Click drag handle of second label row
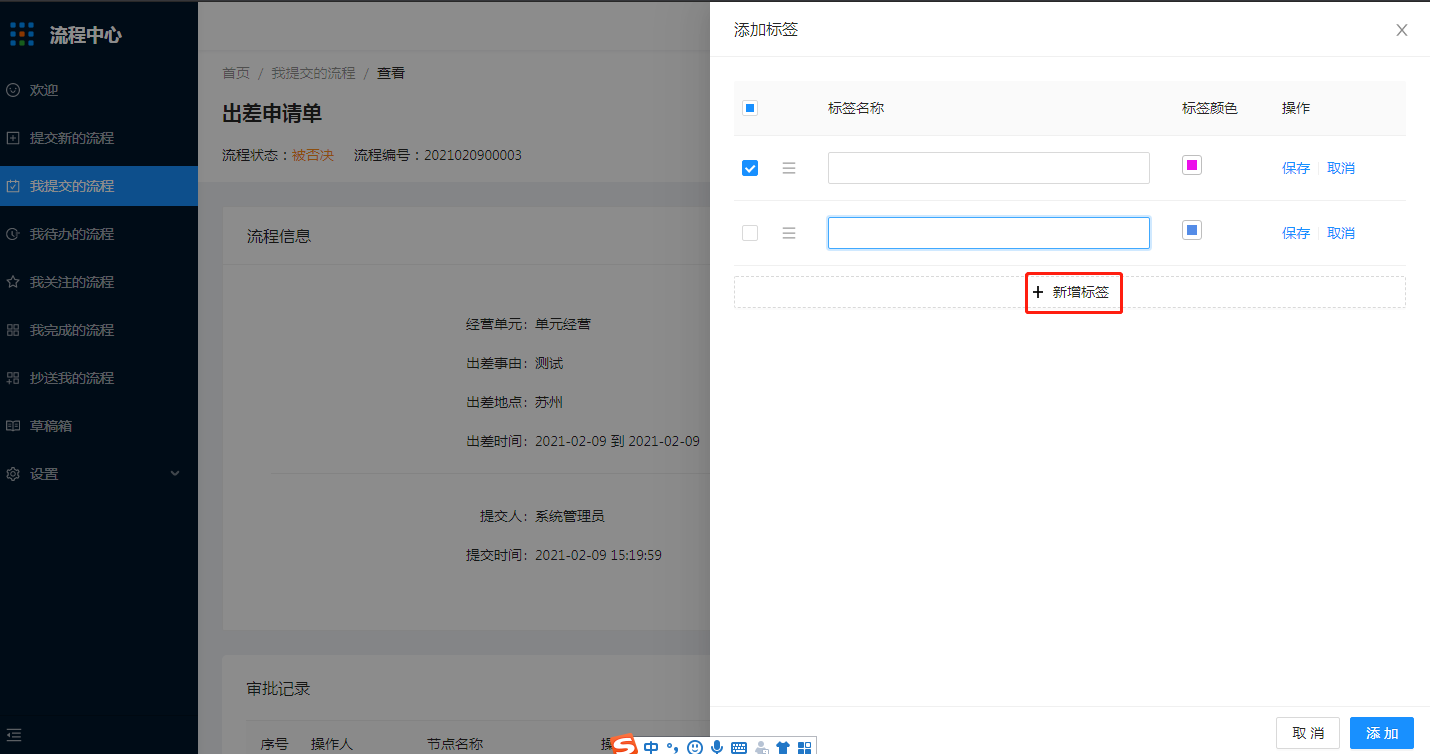 [x=789, y=233]
